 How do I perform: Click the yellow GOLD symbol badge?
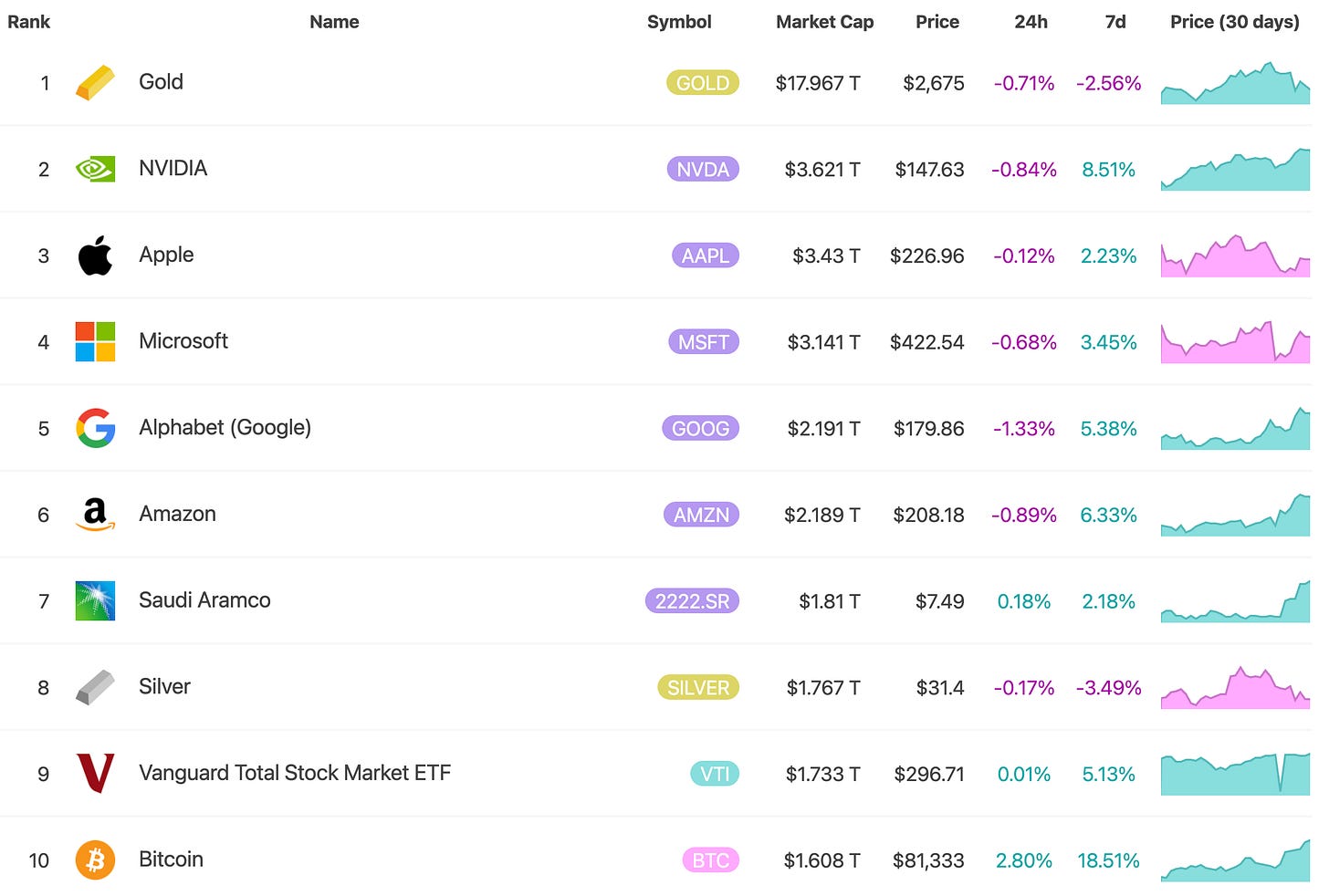coord(702,83)
